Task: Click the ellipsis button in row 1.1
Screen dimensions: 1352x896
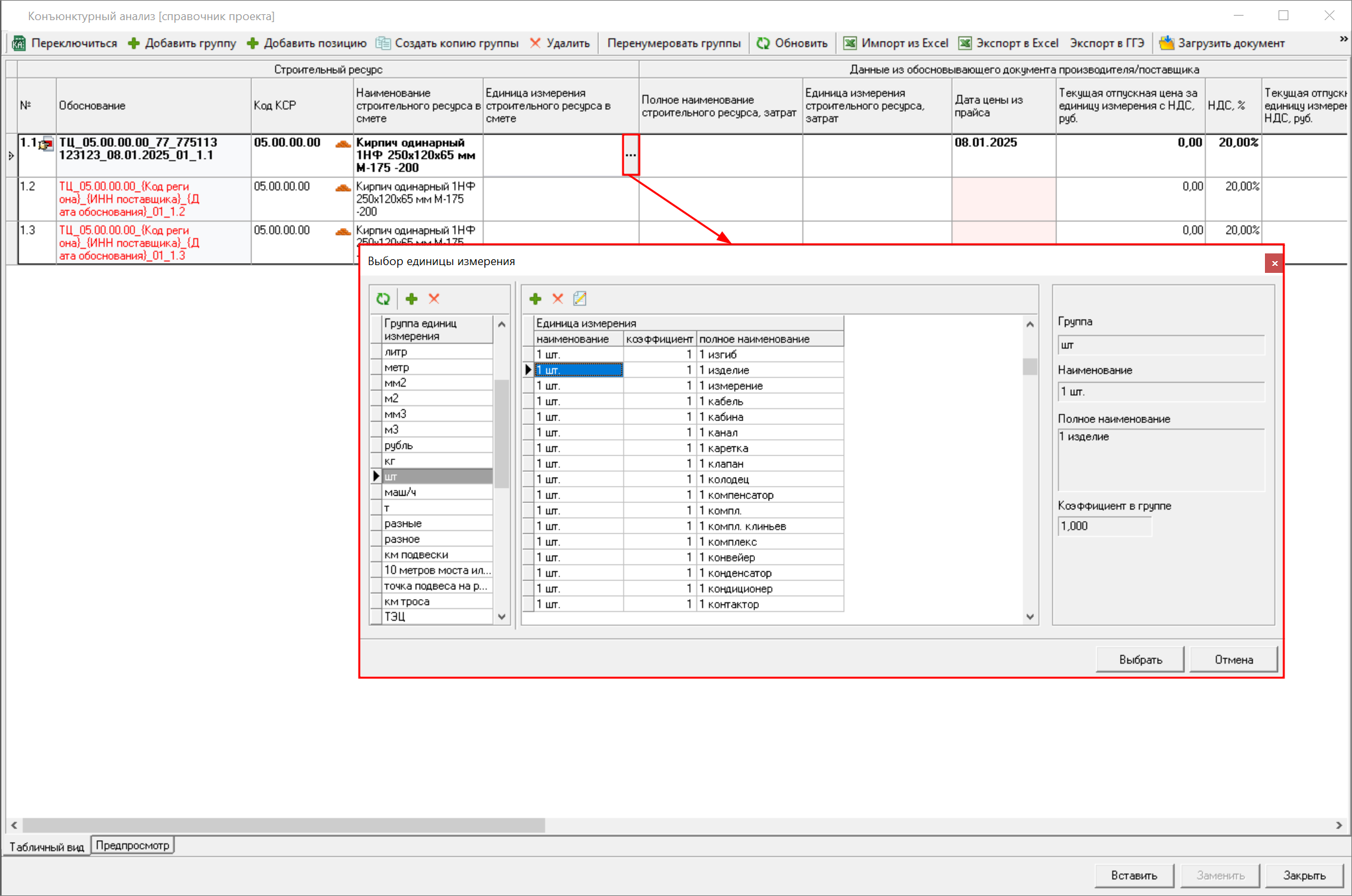Action: coord(630,155)
